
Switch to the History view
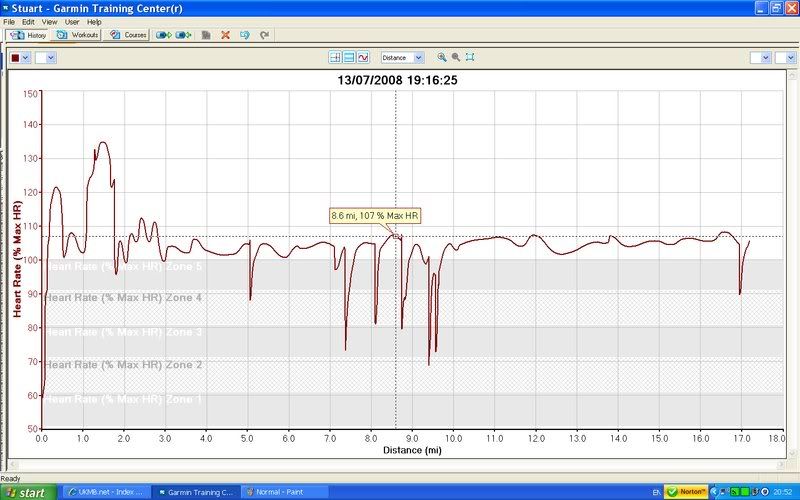click(x=28, y=35)
